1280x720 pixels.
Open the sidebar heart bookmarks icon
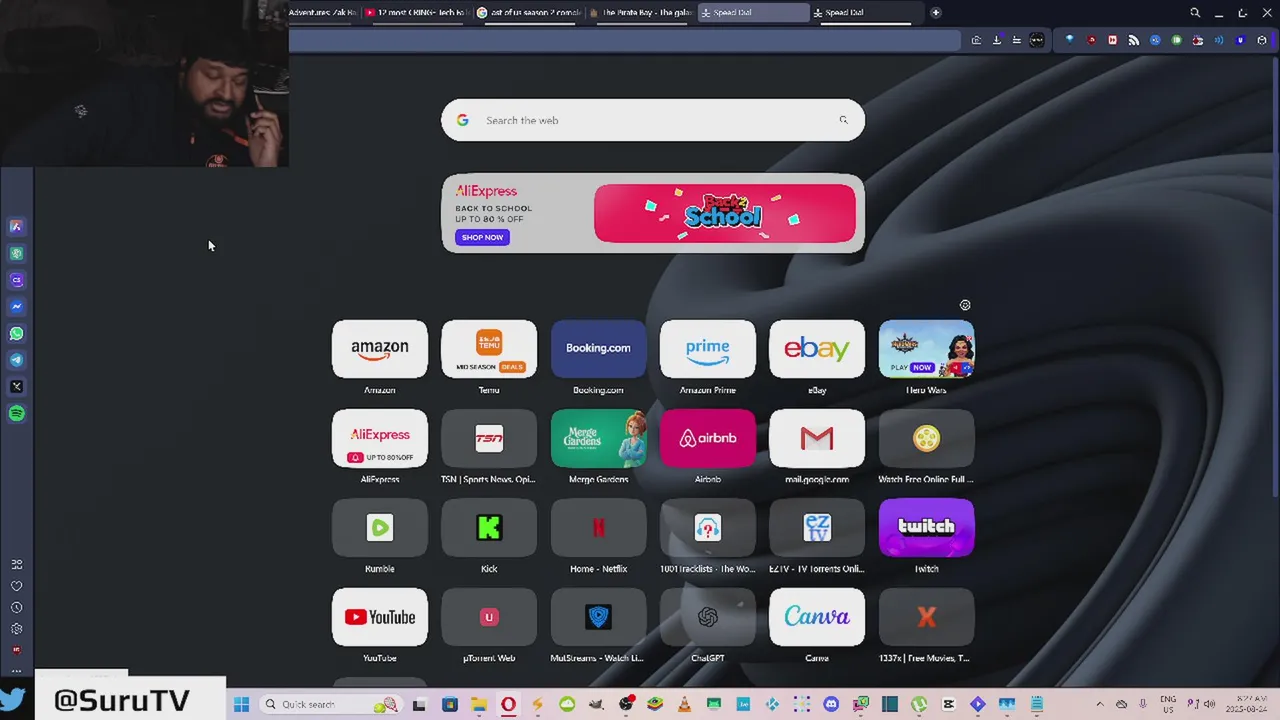pos(16,586)
